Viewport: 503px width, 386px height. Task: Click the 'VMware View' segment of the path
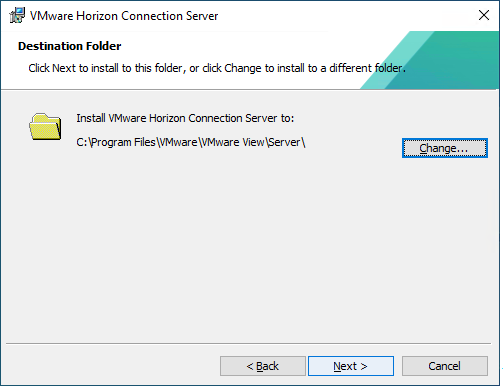tap(233, 142)
